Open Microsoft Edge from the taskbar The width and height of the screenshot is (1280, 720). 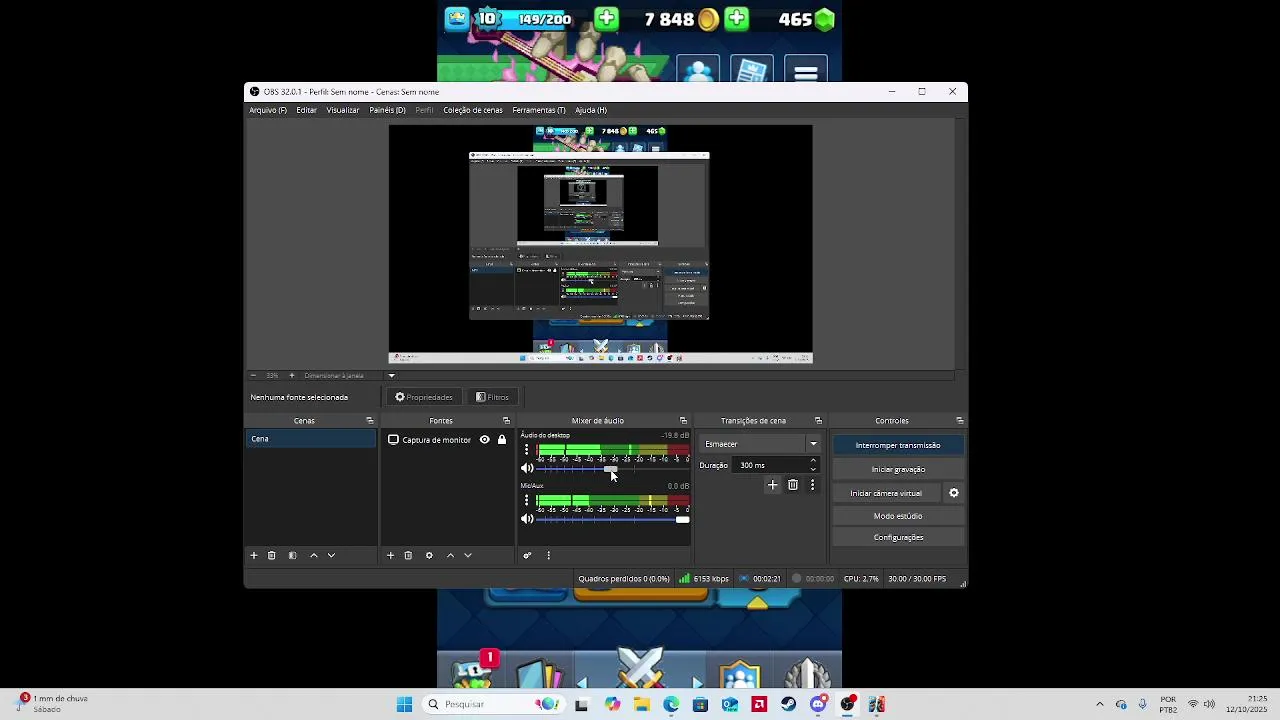[671, 704]
